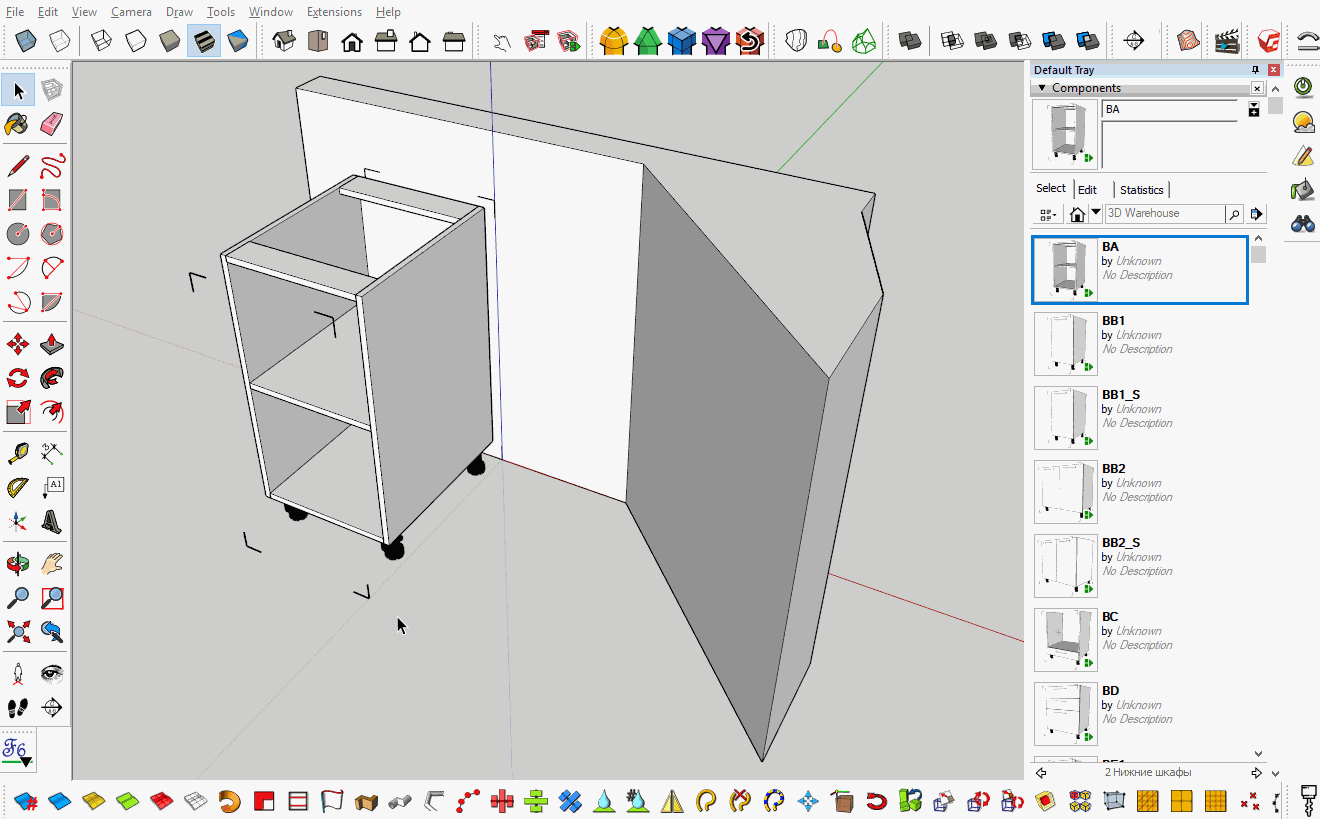
Task: Select the BB2_S component thumbnail
Action: [1065, 565]
